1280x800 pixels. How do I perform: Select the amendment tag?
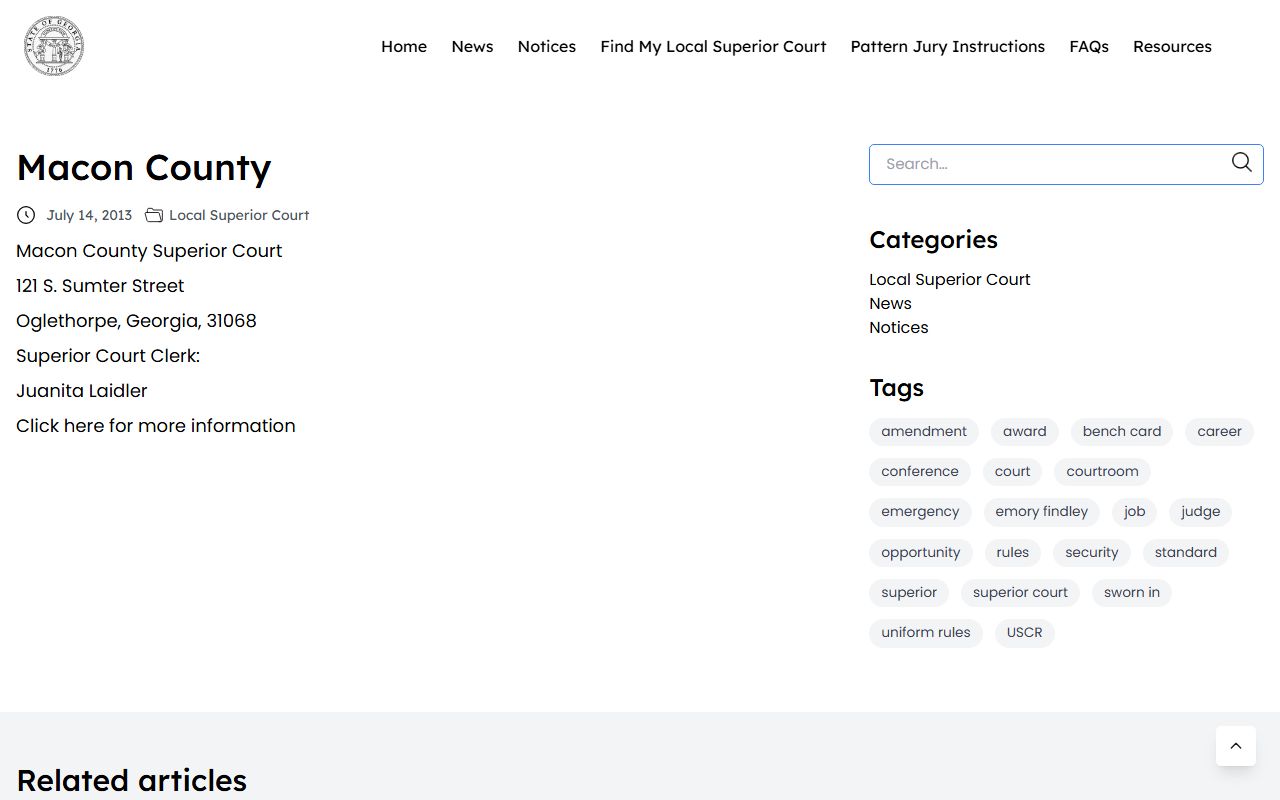pyautogui.click(x=924, y=432)
